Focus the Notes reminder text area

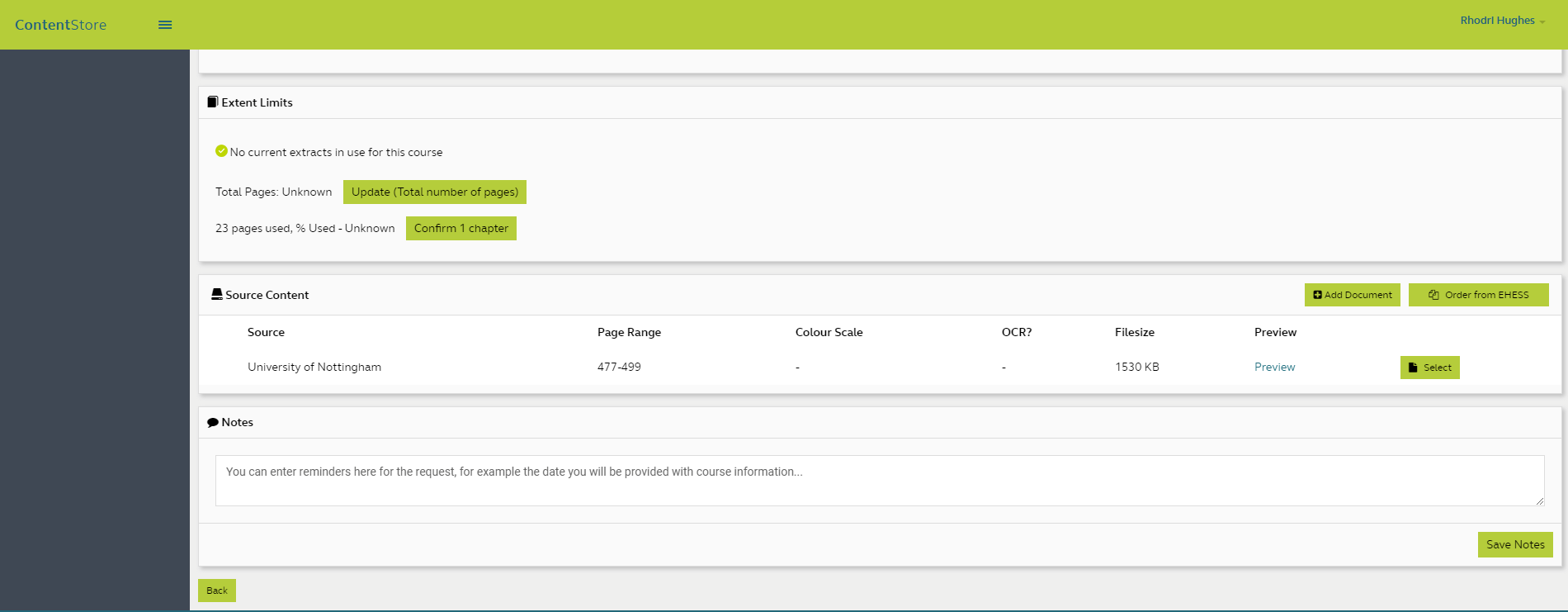[879, 481]
